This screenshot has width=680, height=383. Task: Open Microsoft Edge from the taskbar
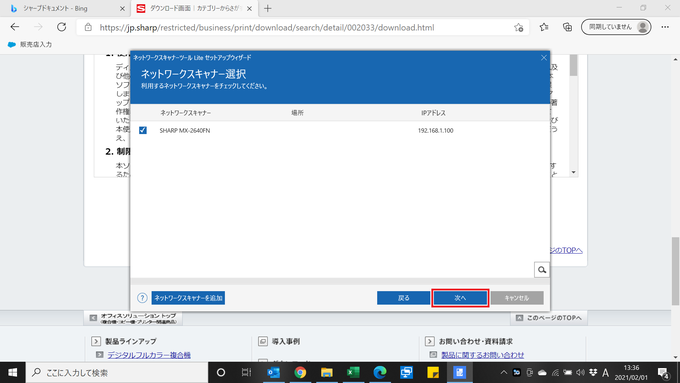click(380, 373)
